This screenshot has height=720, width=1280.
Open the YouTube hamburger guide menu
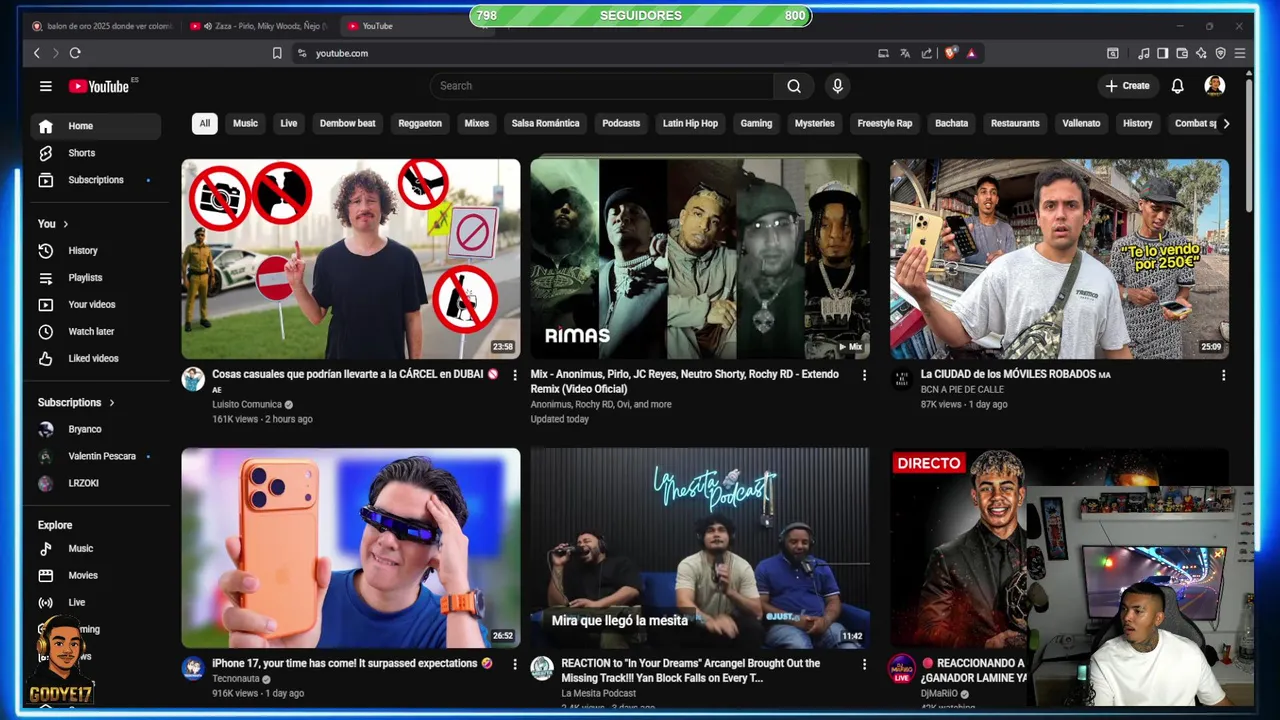coord(45,86)
